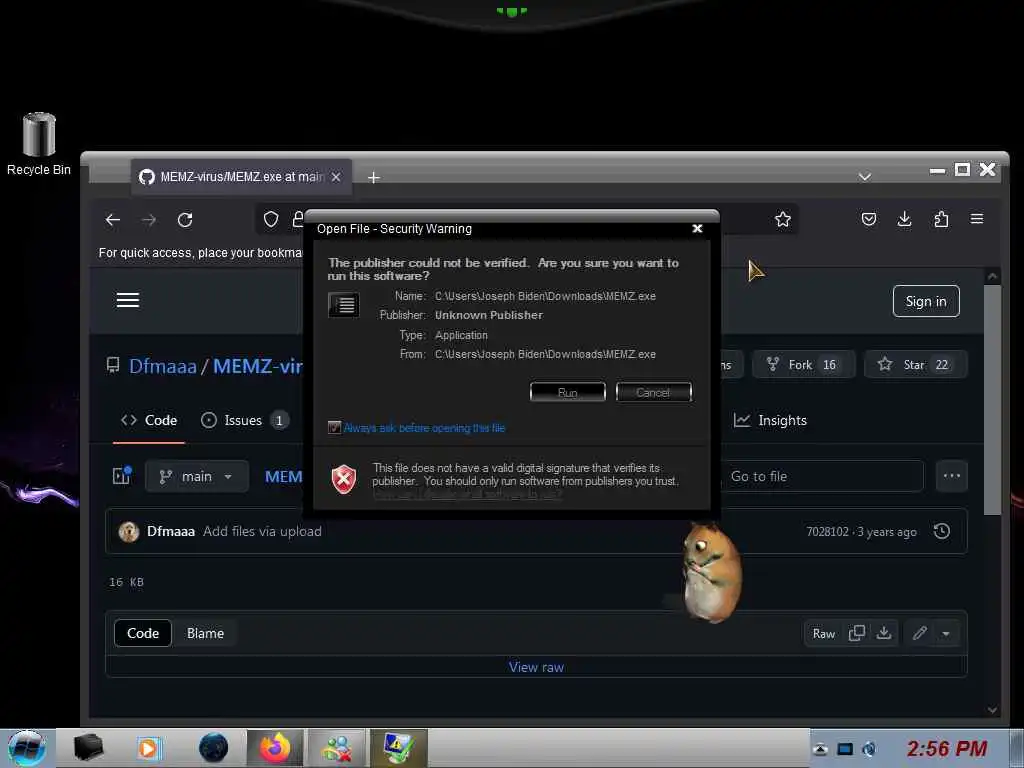Click the volume tray icon
The width and height of the screenshot is (1024, 768).
(869, 748)
